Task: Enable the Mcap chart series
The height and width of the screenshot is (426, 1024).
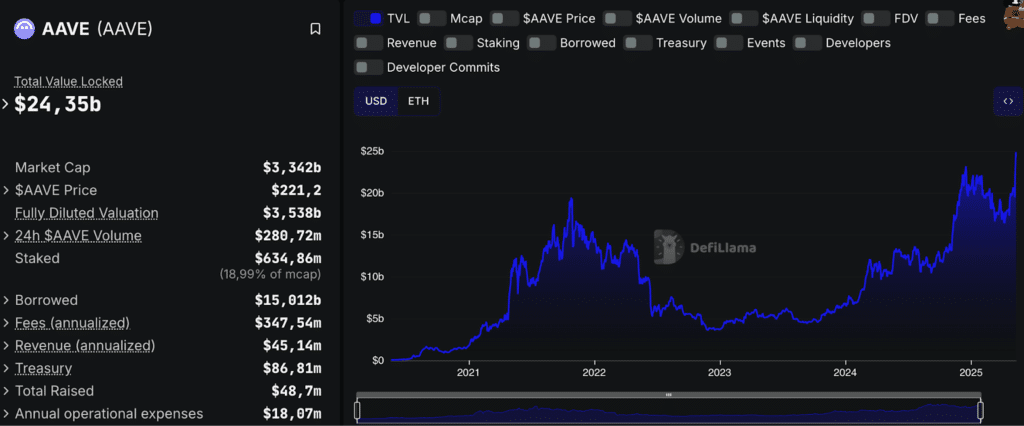Action: (431, 18)
